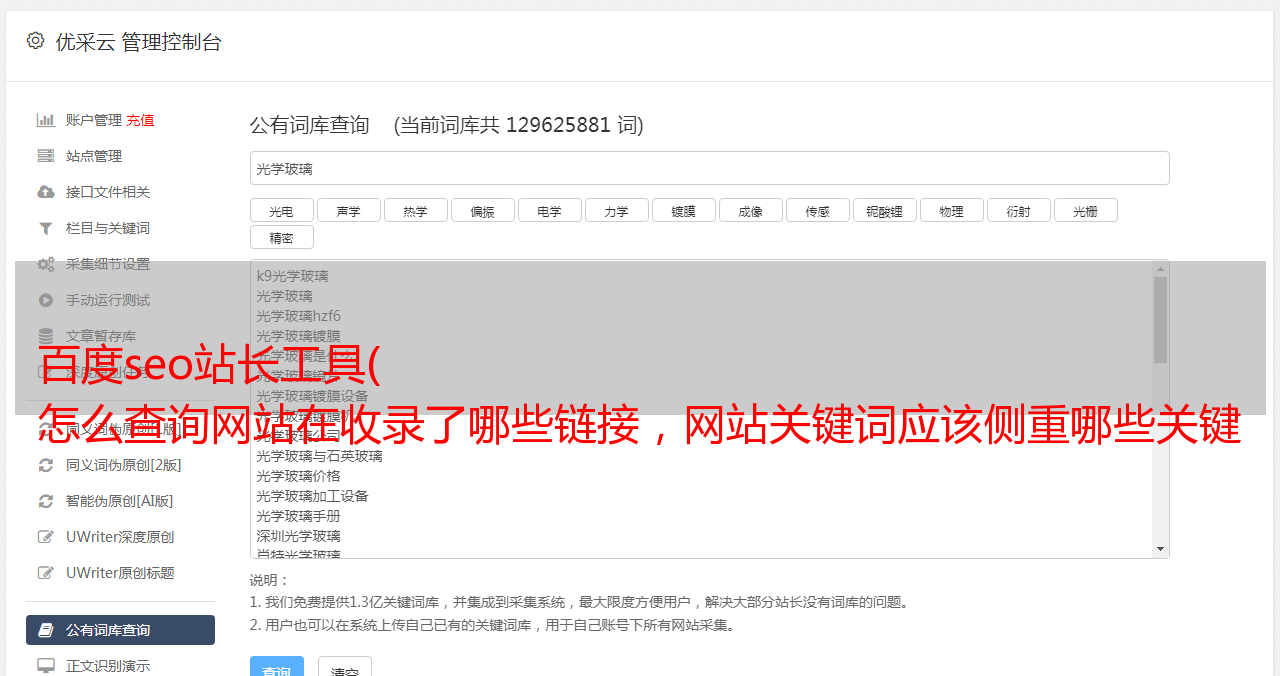This screenshot has width=1280, height=676.
Task: Open the 充值 recharge link
Action: 140,120
